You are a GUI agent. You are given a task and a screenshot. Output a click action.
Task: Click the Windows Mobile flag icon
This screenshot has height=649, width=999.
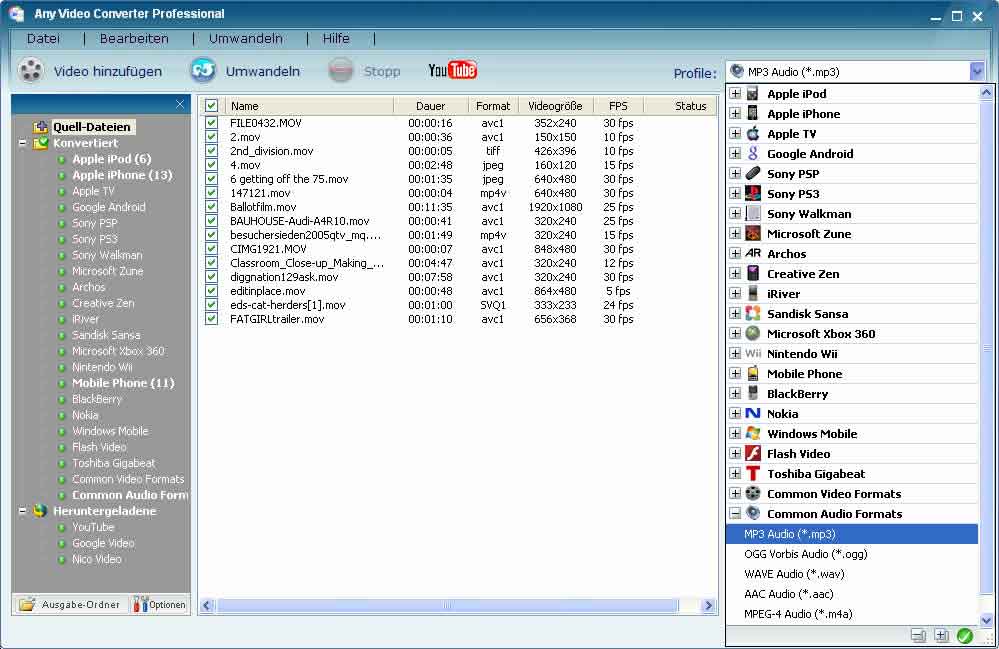pos(753,433)
